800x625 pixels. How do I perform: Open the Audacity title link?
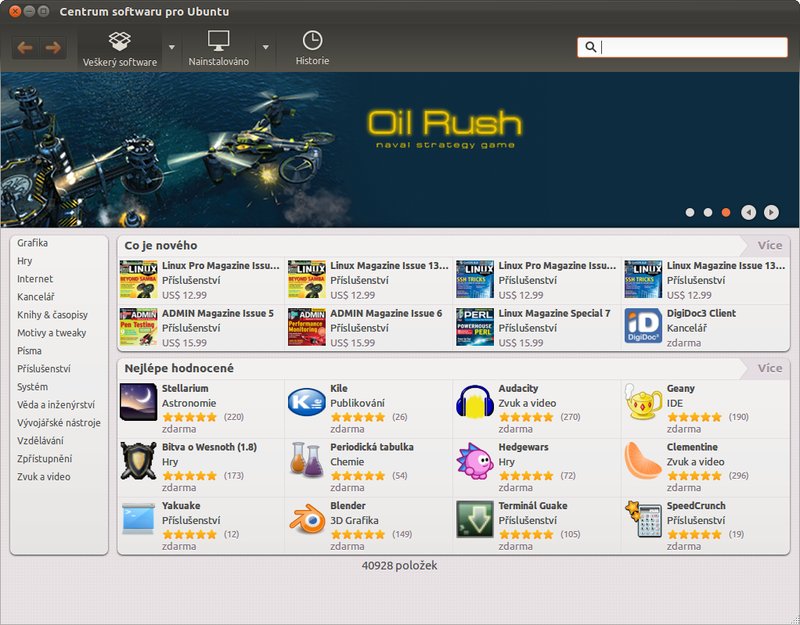coord(518,388)
